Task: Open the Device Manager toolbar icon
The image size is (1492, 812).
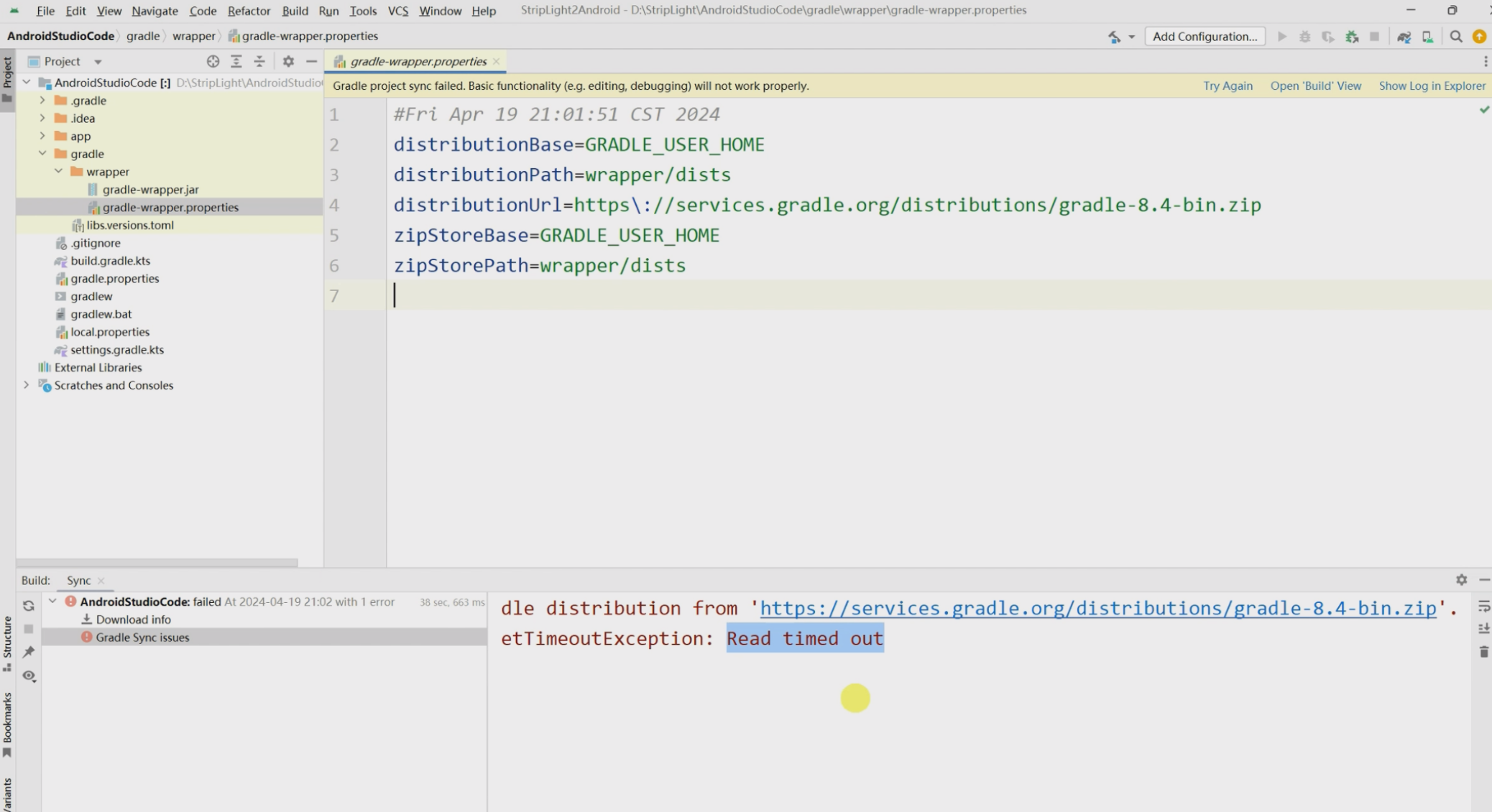Action: (x=1427, y=37)
